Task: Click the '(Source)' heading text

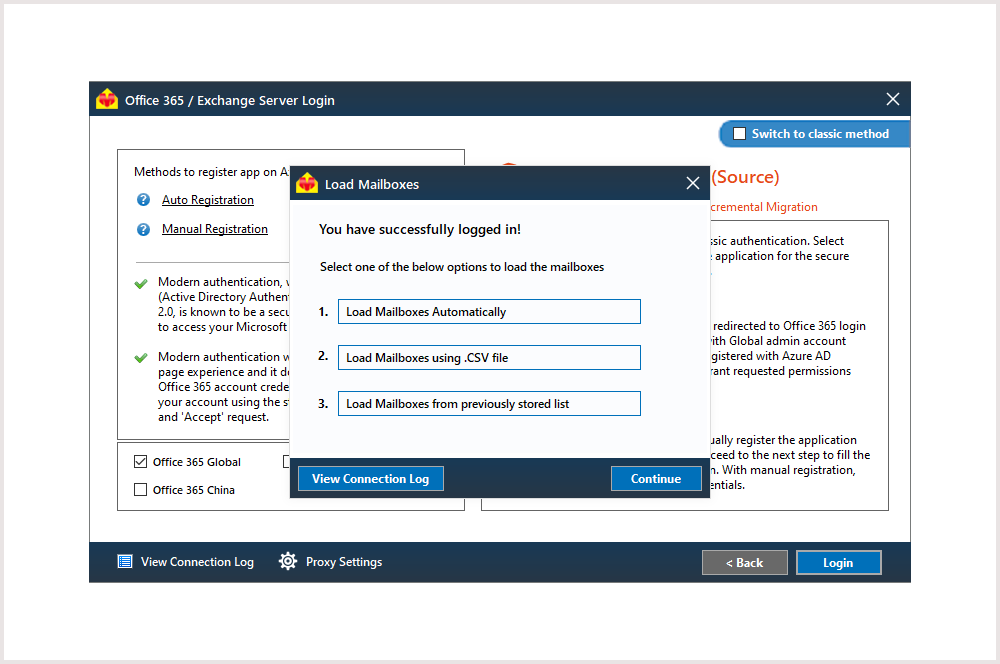Action: click(746, 177)
